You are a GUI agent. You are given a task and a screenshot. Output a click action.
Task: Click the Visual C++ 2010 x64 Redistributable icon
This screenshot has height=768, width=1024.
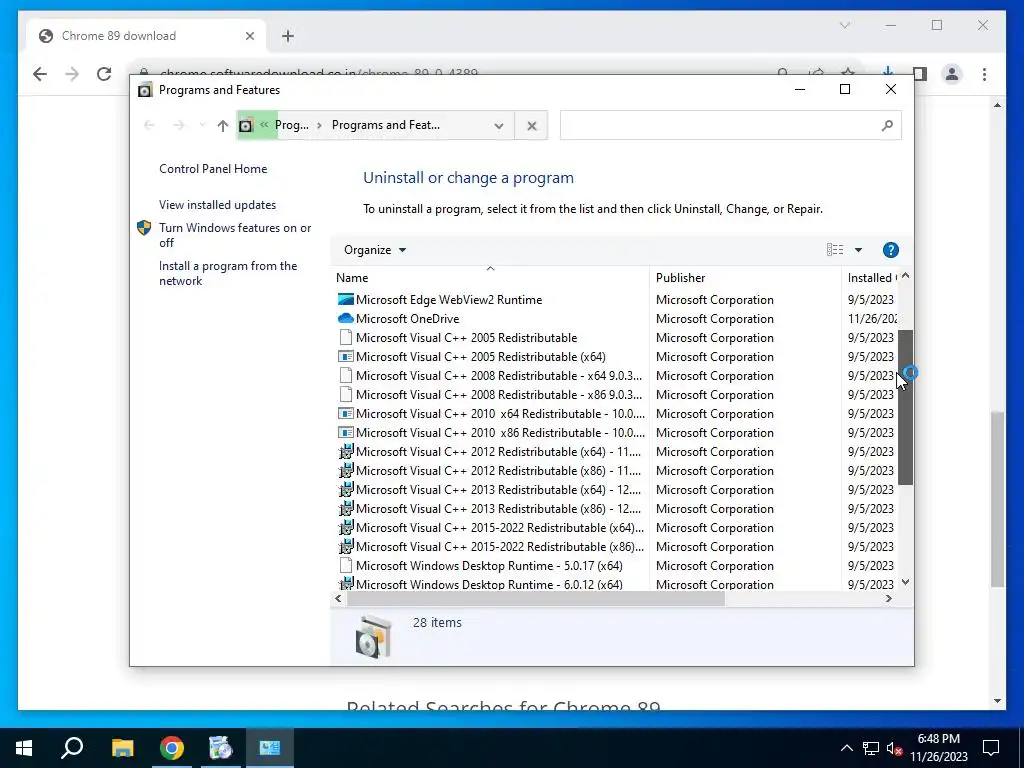[345, 413]
